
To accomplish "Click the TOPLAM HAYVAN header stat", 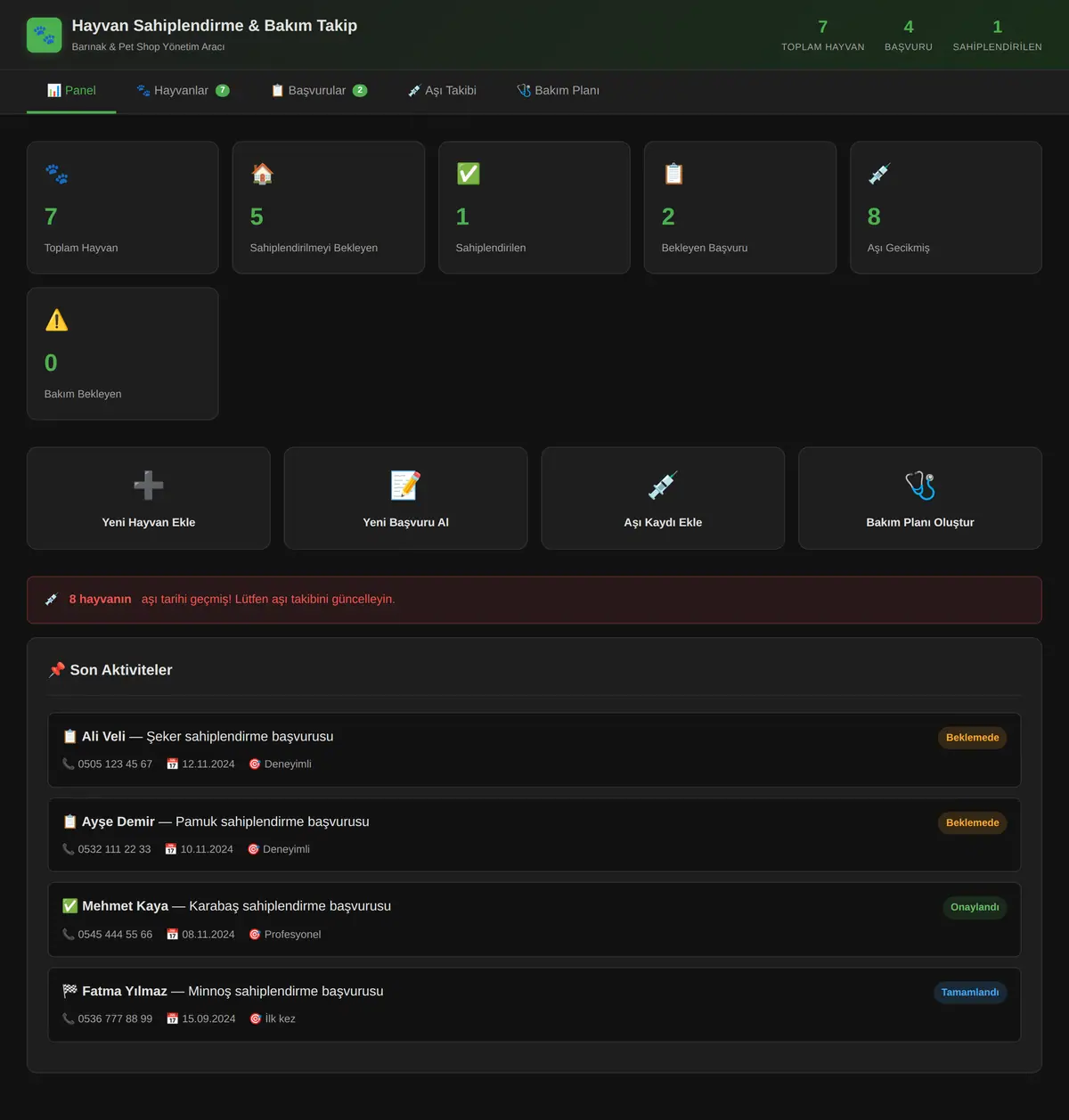I will pyautogui.click(x=823, y=35).
